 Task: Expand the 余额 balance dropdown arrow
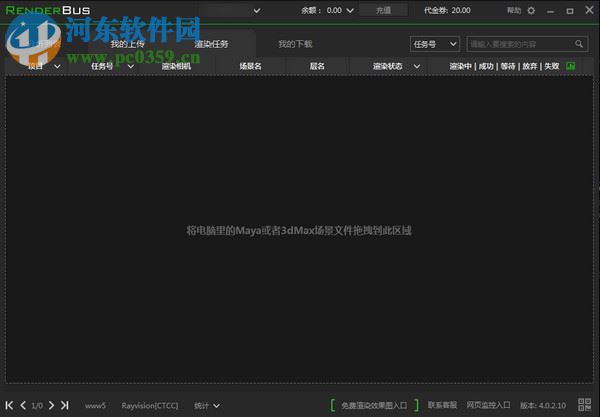pyautogui.click(x=350, y=11)
